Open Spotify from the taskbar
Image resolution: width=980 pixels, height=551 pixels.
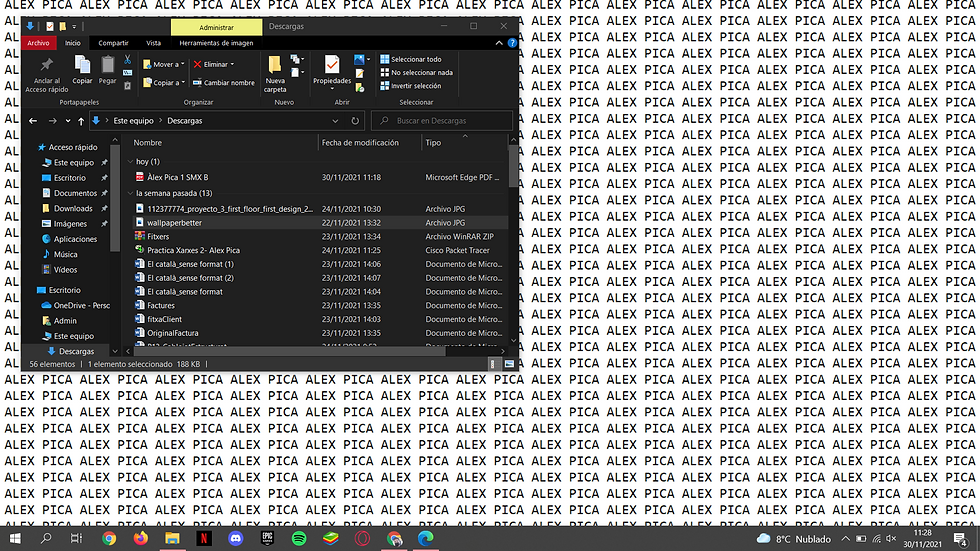pos(299,538)
